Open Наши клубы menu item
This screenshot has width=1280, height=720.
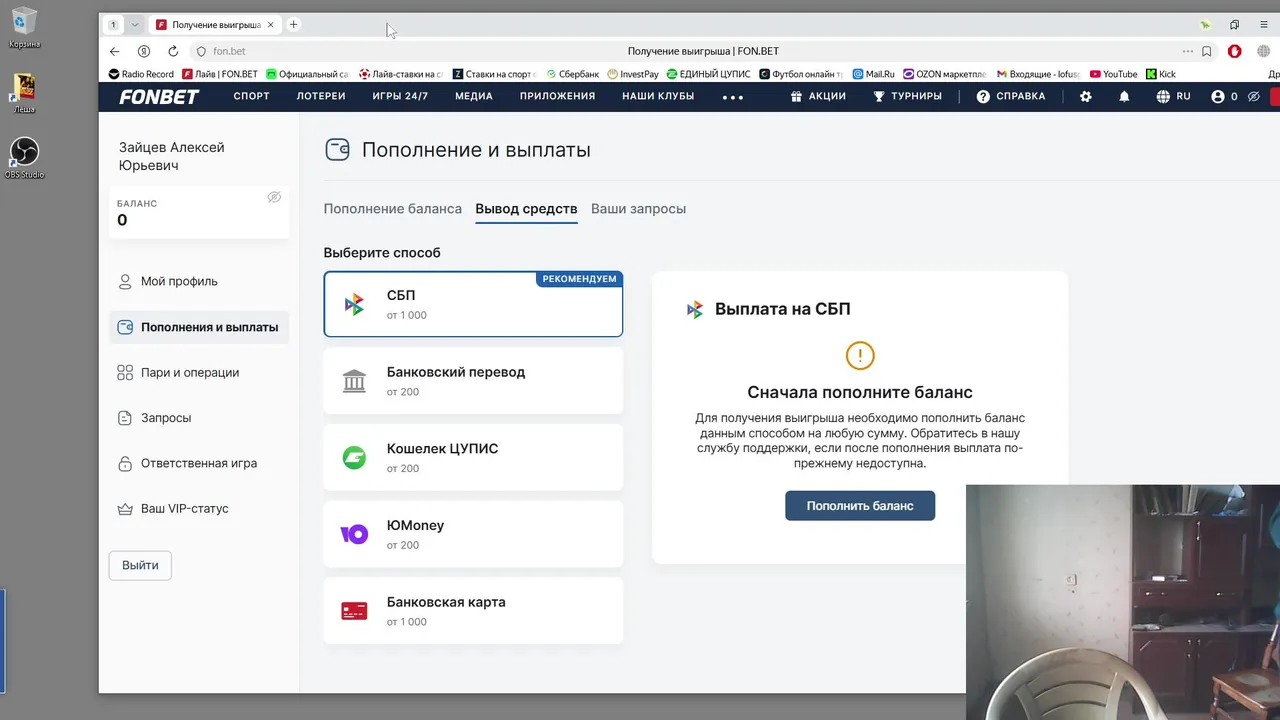click(x=658, y=97)
